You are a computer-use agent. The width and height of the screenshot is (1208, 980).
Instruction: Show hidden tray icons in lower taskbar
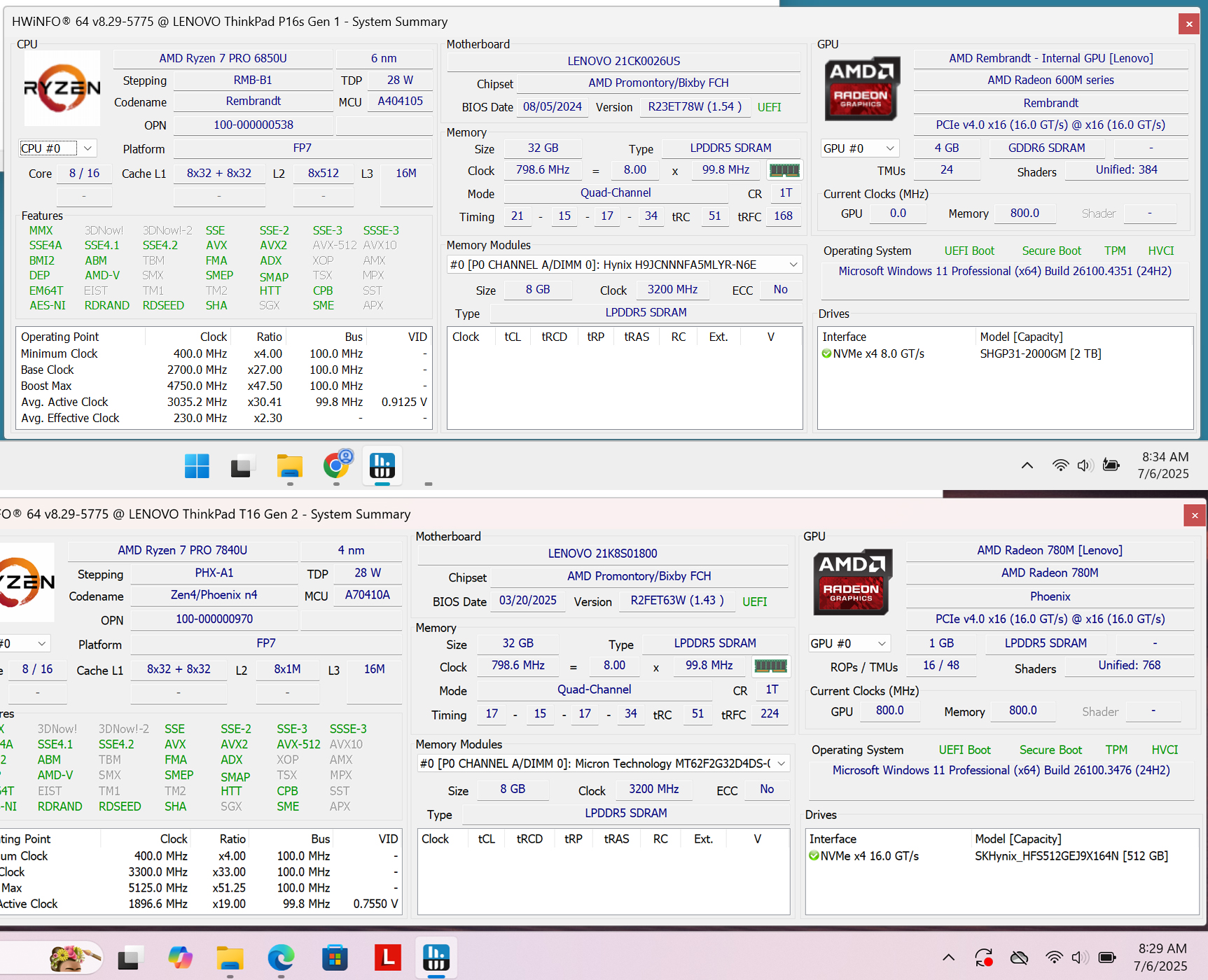click(948, 957)
